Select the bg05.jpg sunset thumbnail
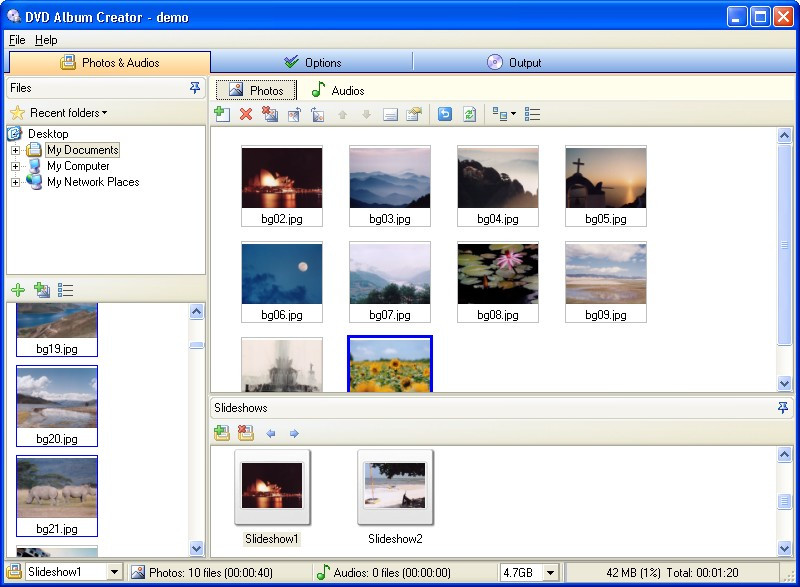 pos(606,186)
